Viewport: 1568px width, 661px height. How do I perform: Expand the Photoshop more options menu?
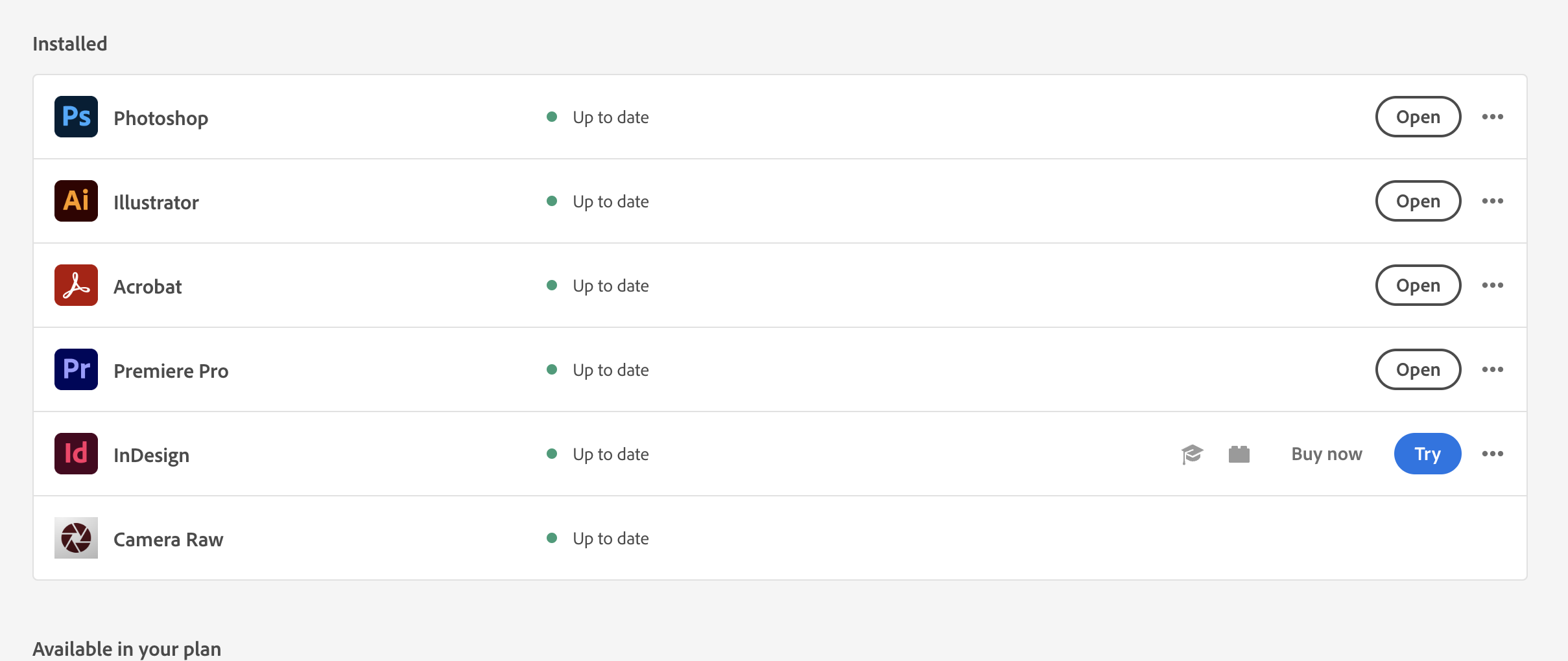pos(1492,117)
